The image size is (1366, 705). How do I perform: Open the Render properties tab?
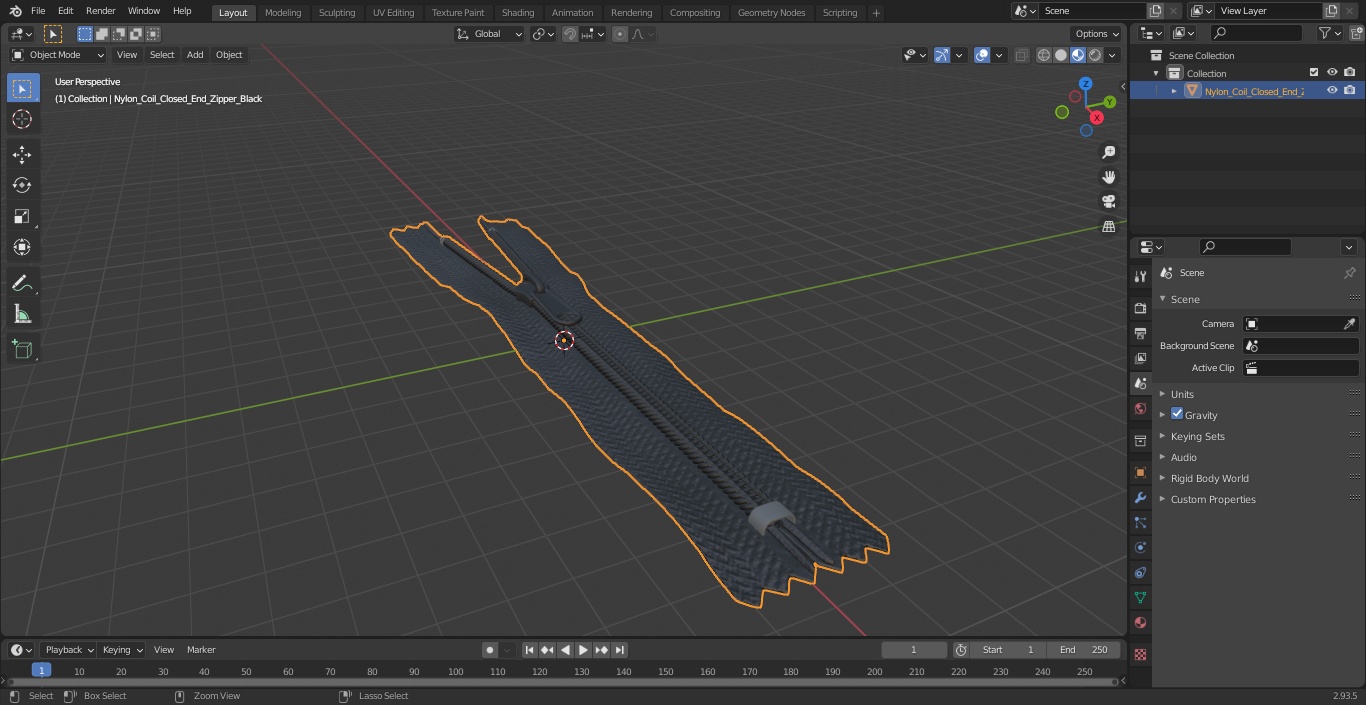point(1140,308)
